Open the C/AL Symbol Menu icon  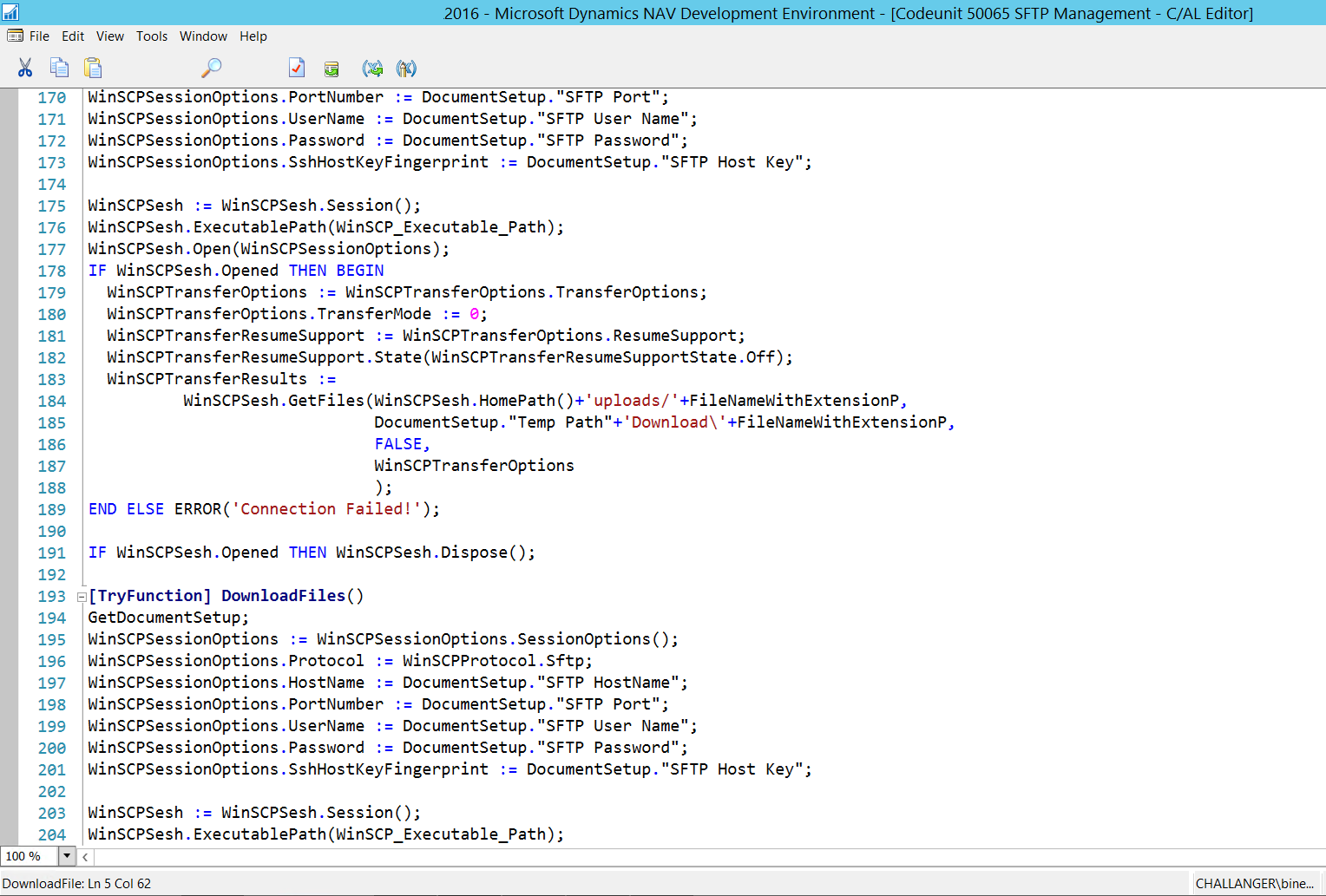[x=373, y=68]
